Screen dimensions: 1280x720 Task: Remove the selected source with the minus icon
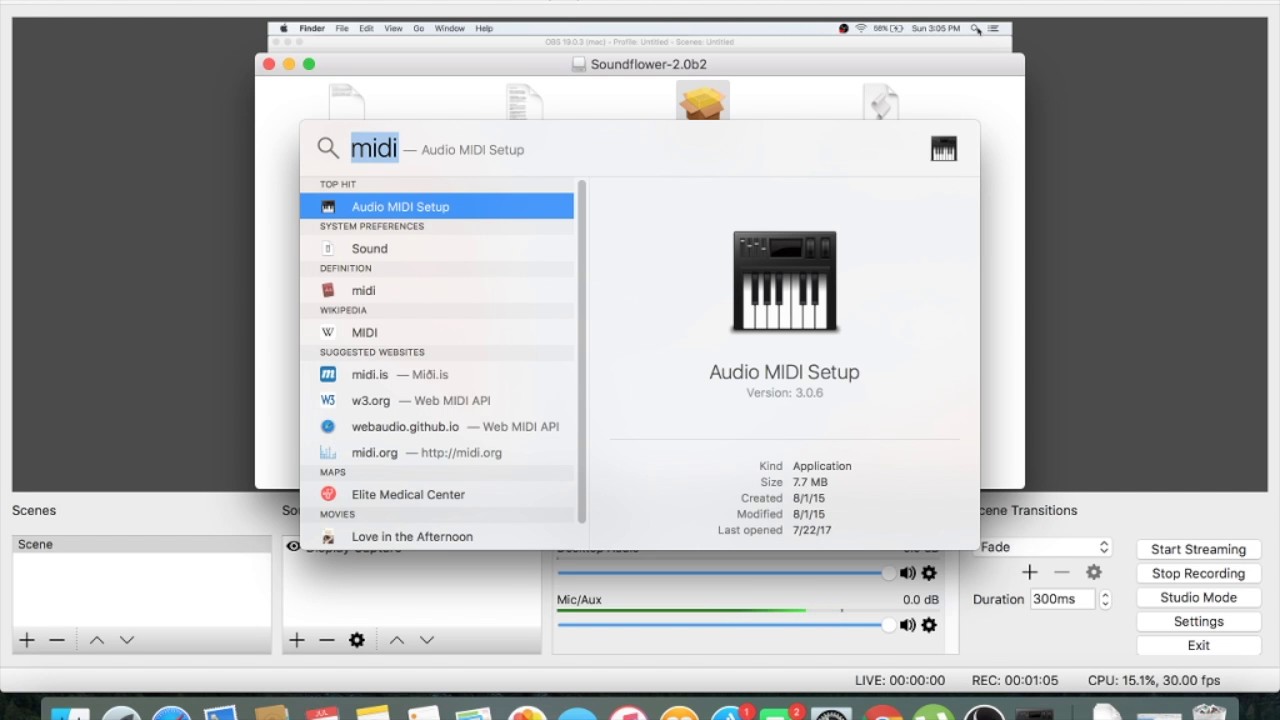tap(327, 640)
